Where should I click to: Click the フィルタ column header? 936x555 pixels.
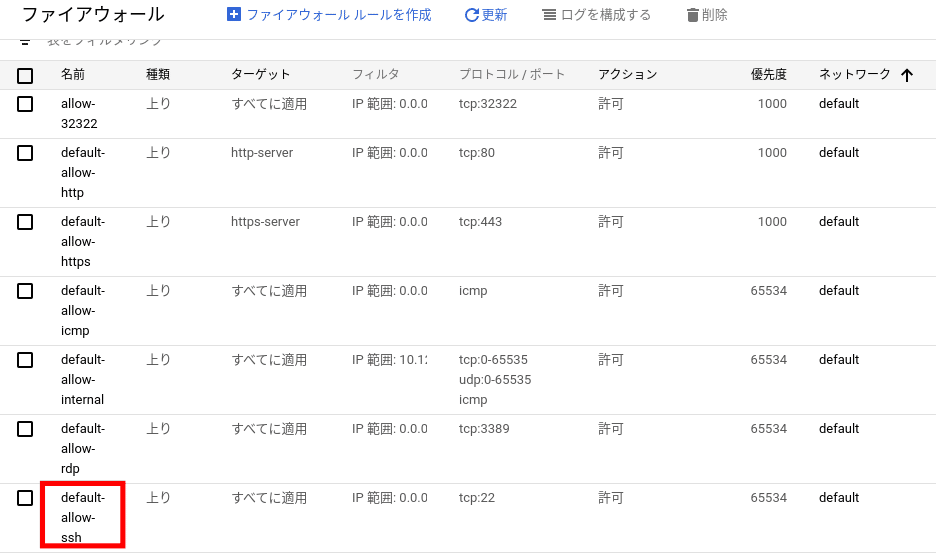(375, 75)
